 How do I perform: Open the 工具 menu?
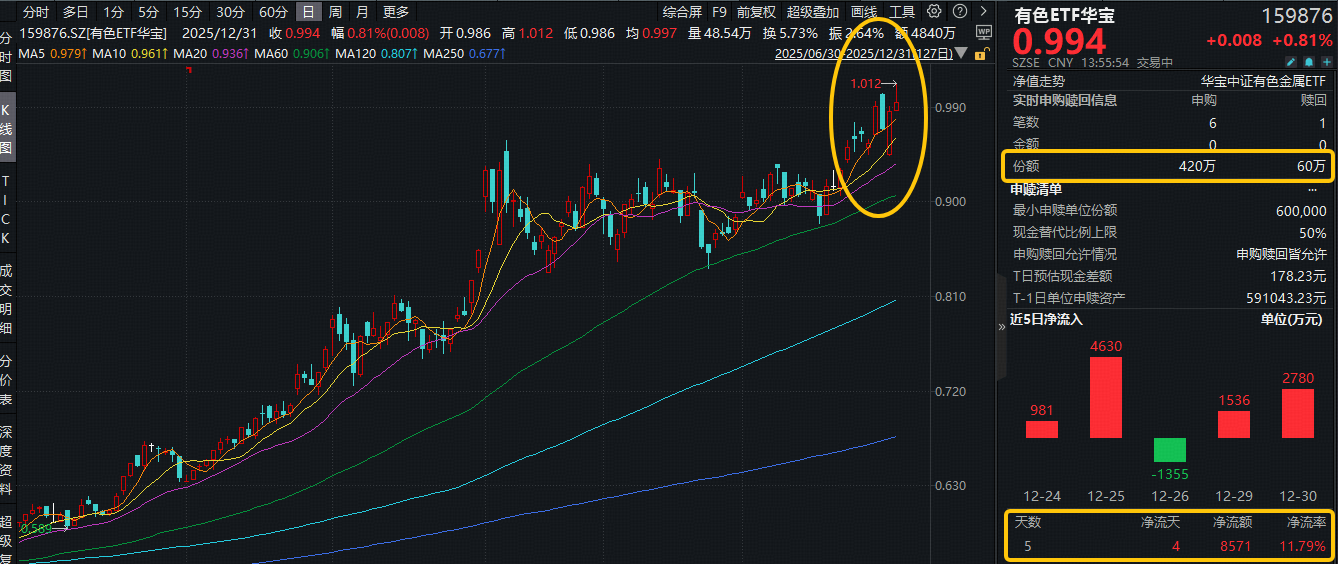(902, 12)
